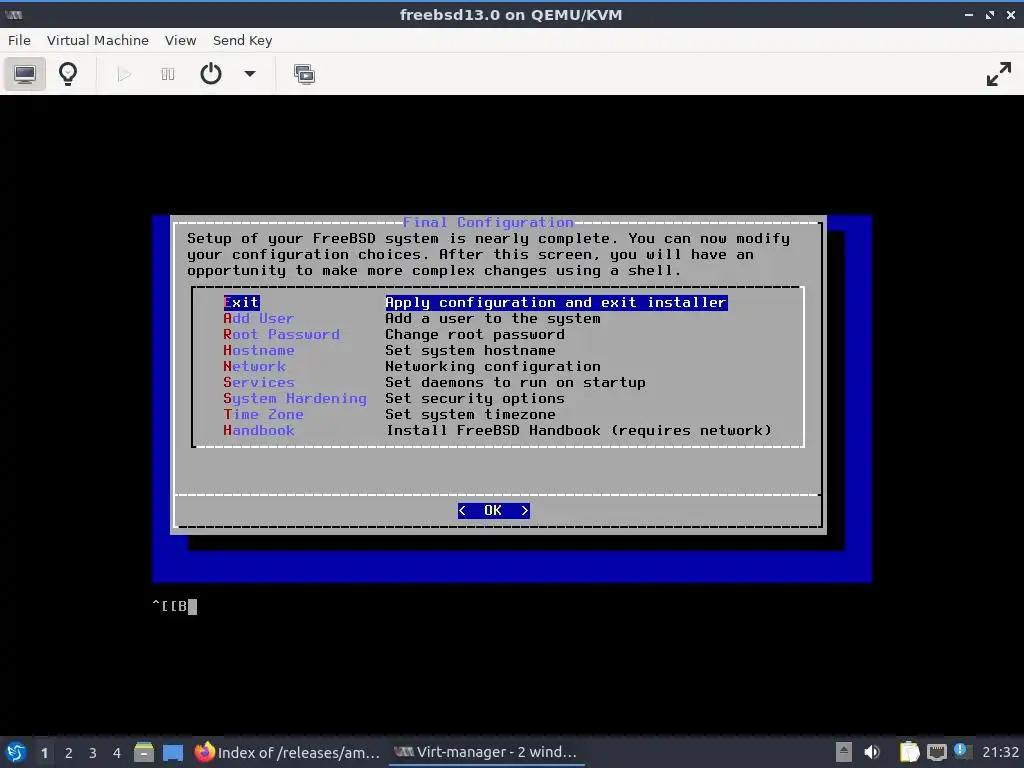Screen dimensions: 1024x768
Task: Select the Exit option in installer
Action: click(242, 302)
